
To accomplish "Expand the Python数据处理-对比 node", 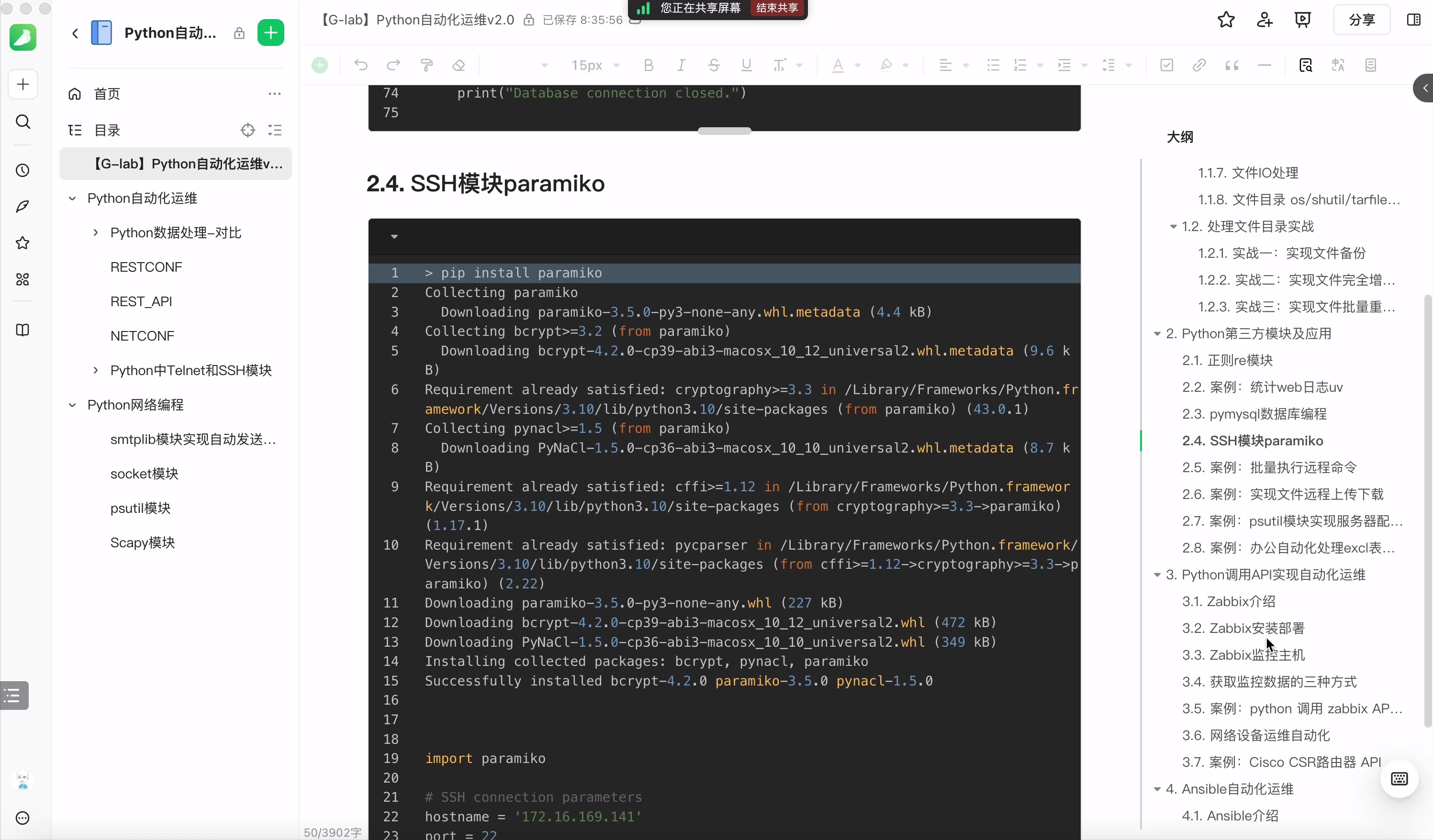I will point(96,232).
